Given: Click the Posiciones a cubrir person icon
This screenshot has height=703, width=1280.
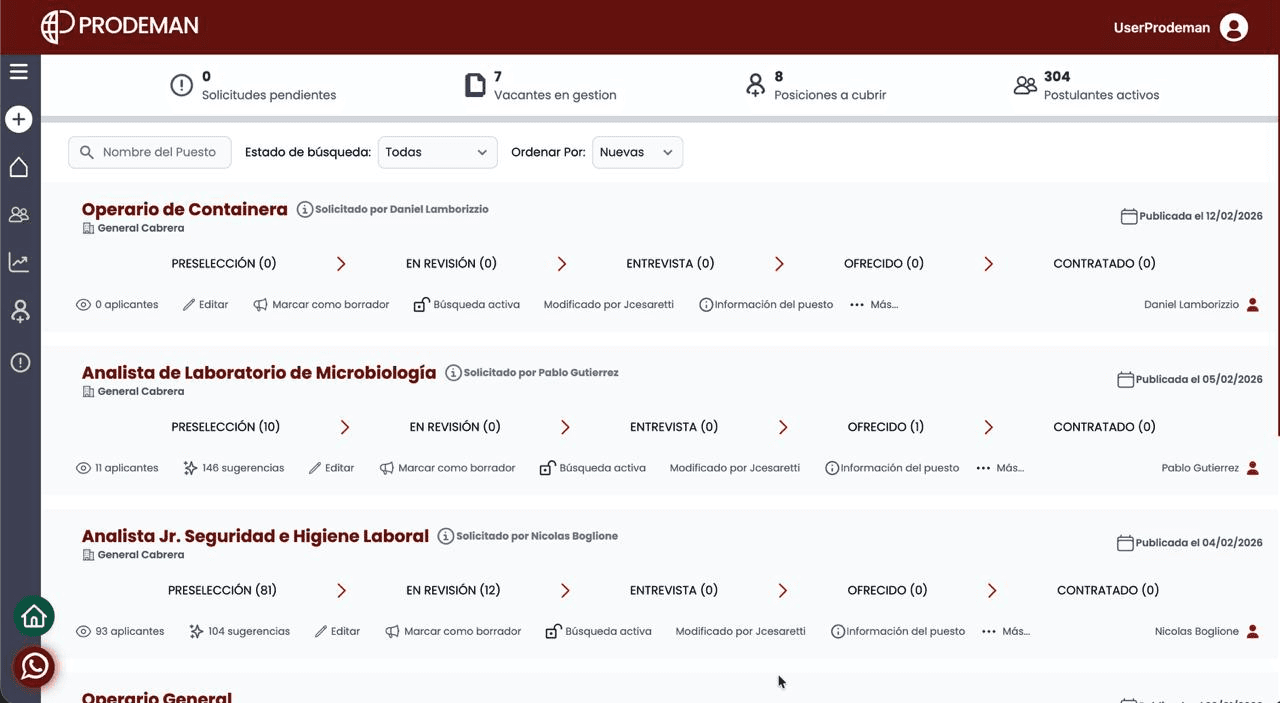Looking at the screenshot, I should coord(756,85).
